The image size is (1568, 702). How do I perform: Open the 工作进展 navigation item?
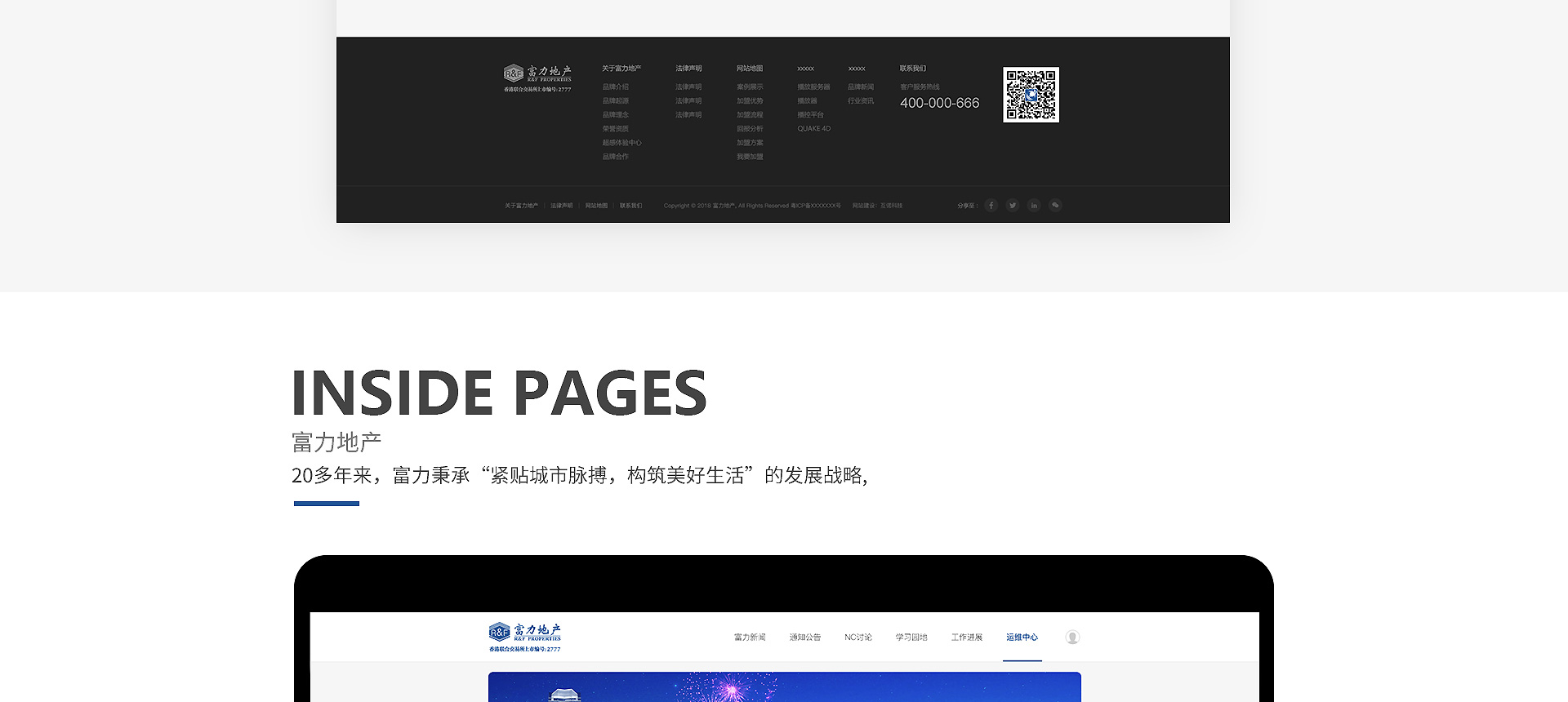966,638
